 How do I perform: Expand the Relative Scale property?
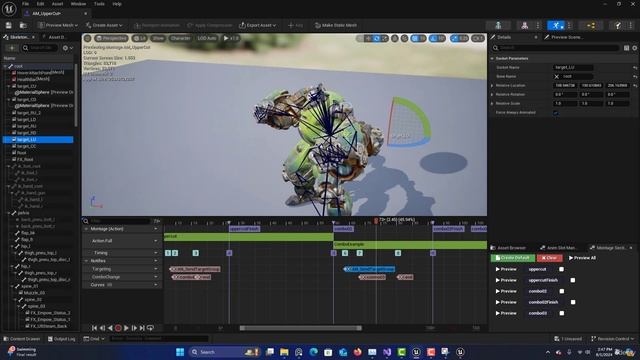[x=492, y=104]
